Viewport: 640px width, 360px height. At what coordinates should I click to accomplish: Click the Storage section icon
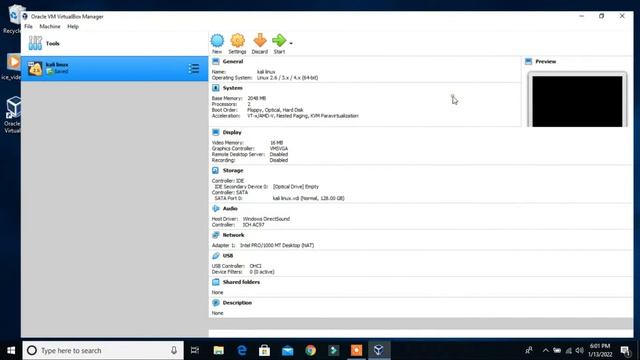coord(216,170)
